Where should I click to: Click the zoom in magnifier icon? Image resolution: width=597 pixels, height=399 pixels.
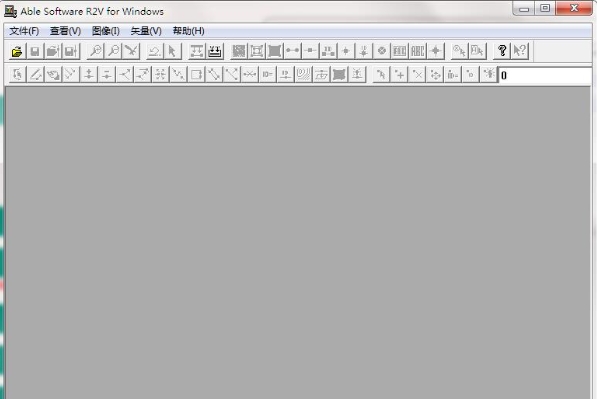(x=96, y=51)
